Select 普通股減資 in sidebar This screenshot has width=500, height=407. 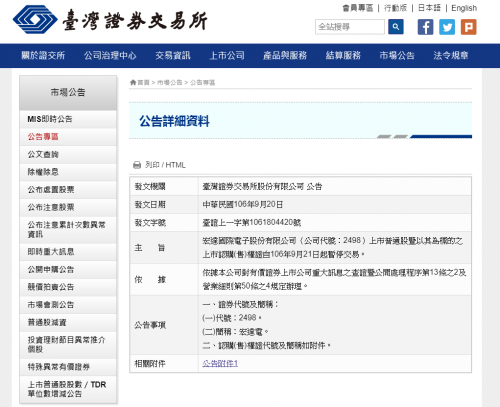point(68,322)
